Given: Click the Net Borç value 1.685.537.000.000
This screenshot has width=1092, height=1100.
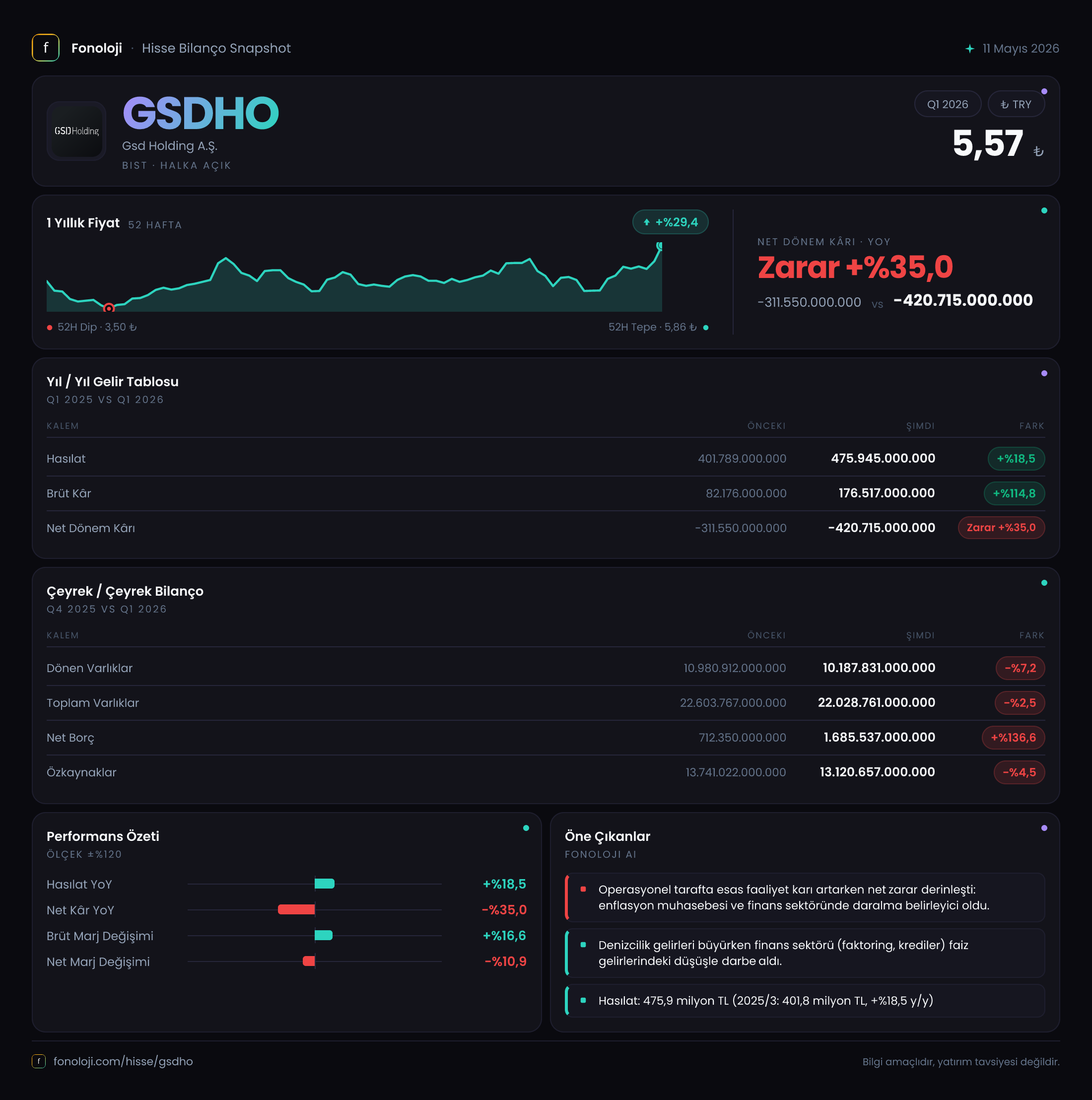Looking at the screenshot, I should pos(880,737).
